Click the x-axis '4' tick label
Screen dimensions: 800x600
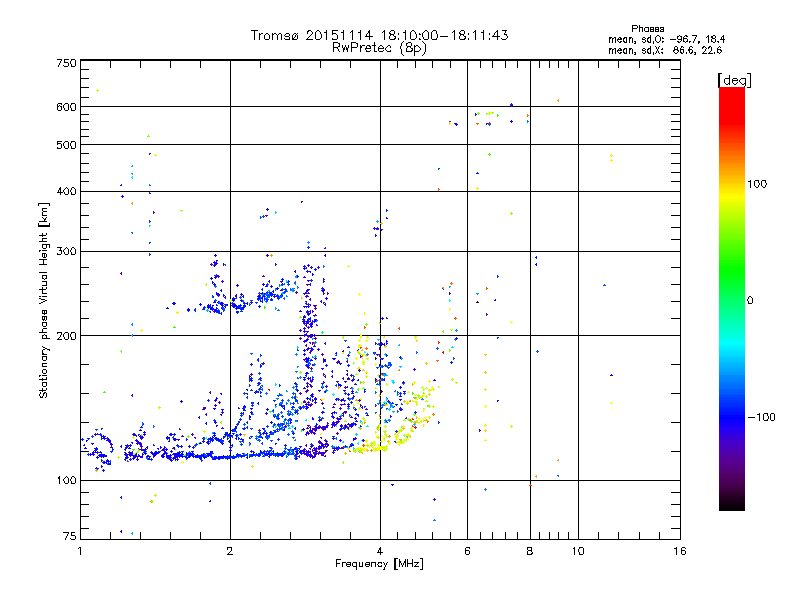pos(380,551)
